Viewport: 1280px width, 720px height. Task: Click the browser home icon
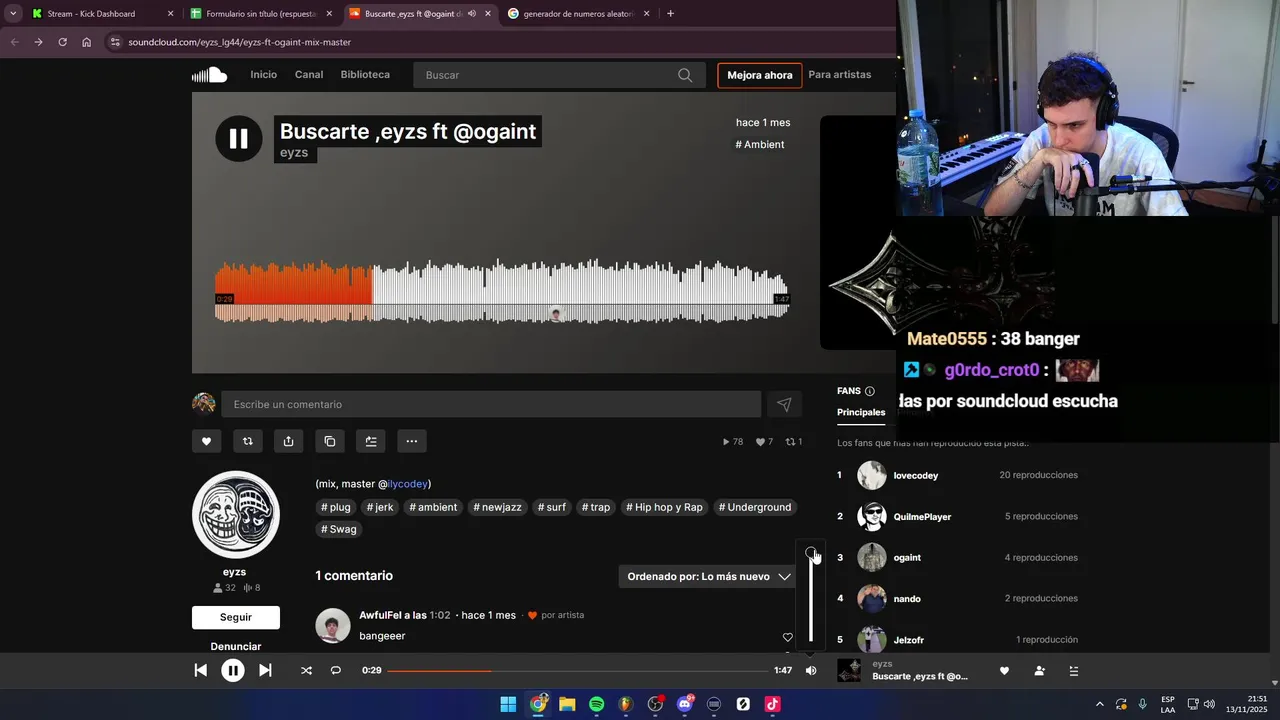86,42
